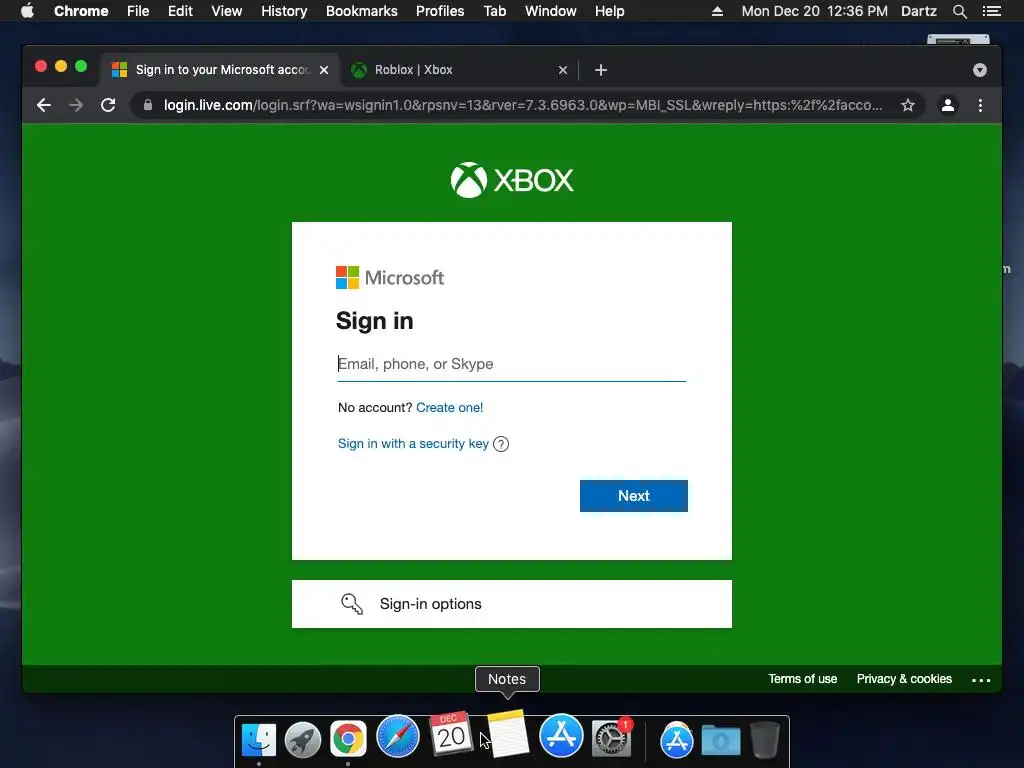The height and width of the screenshot is (768, 1024).
Task: Open Launchpad from the Dock
Action: [x=302, y=739]
